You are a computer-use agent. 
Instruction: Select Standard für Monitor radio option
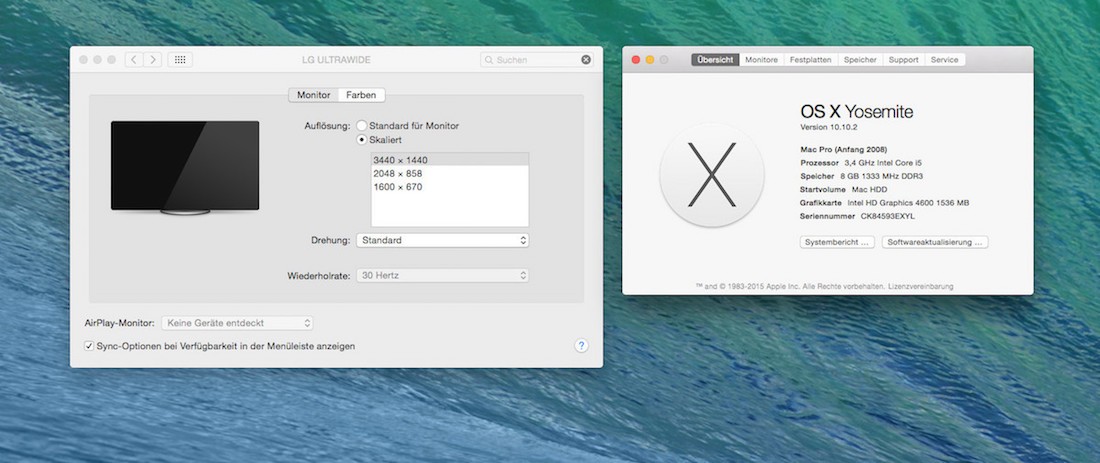pos(361,126)
